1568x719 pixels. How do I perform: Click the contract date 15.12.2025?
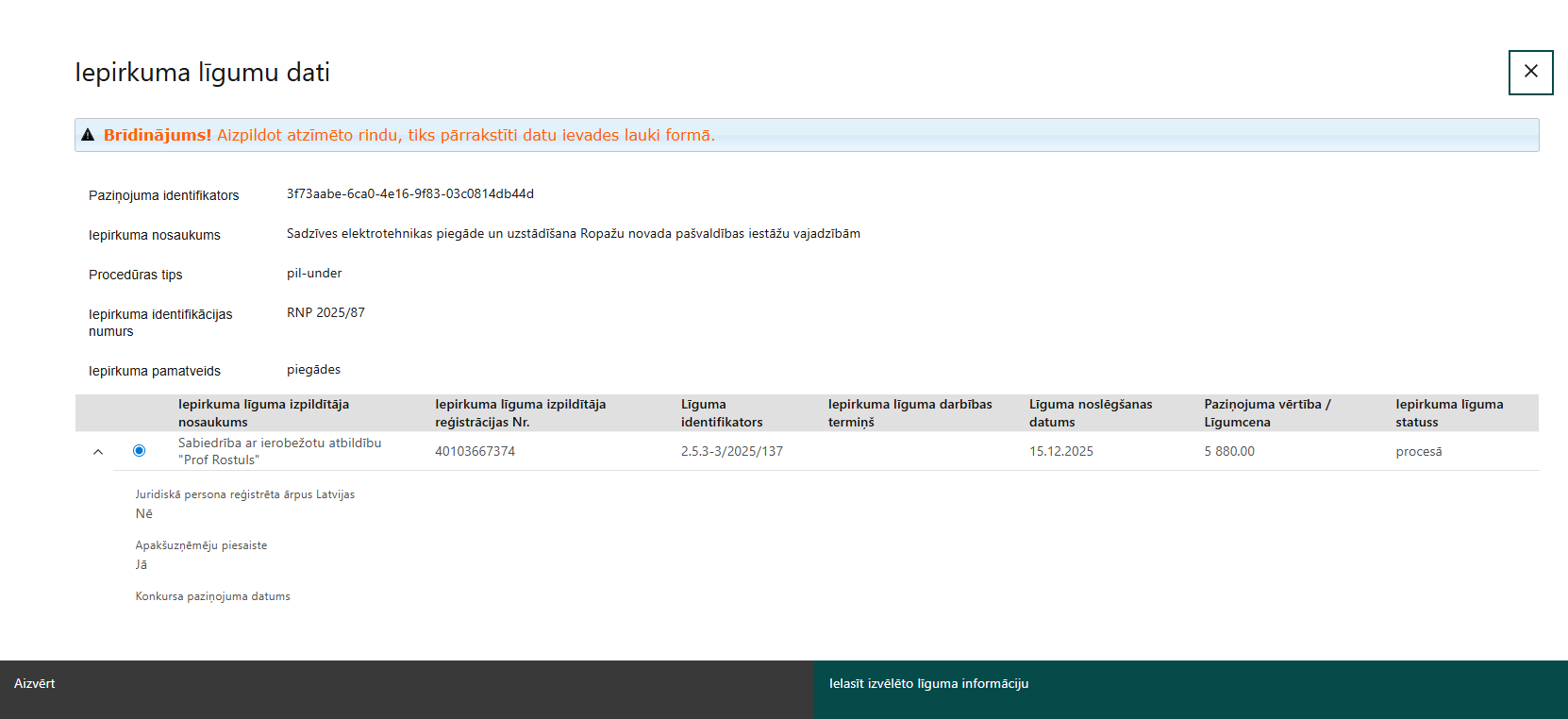[1061, 452]
